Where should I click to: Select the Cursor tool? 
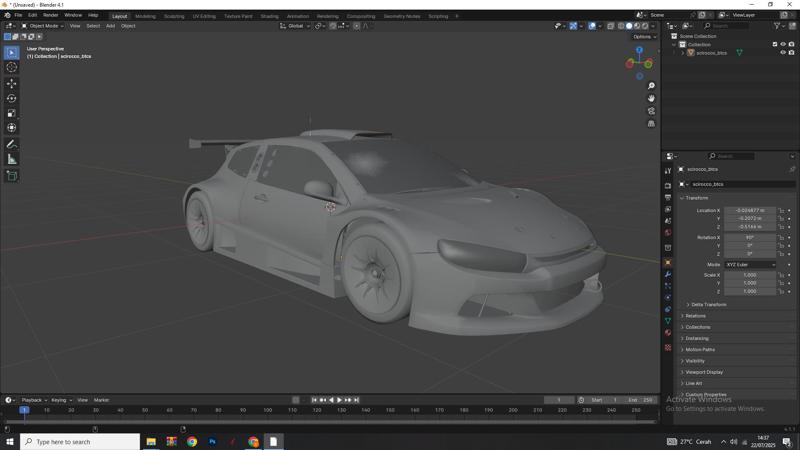click(x=12, y=67)
